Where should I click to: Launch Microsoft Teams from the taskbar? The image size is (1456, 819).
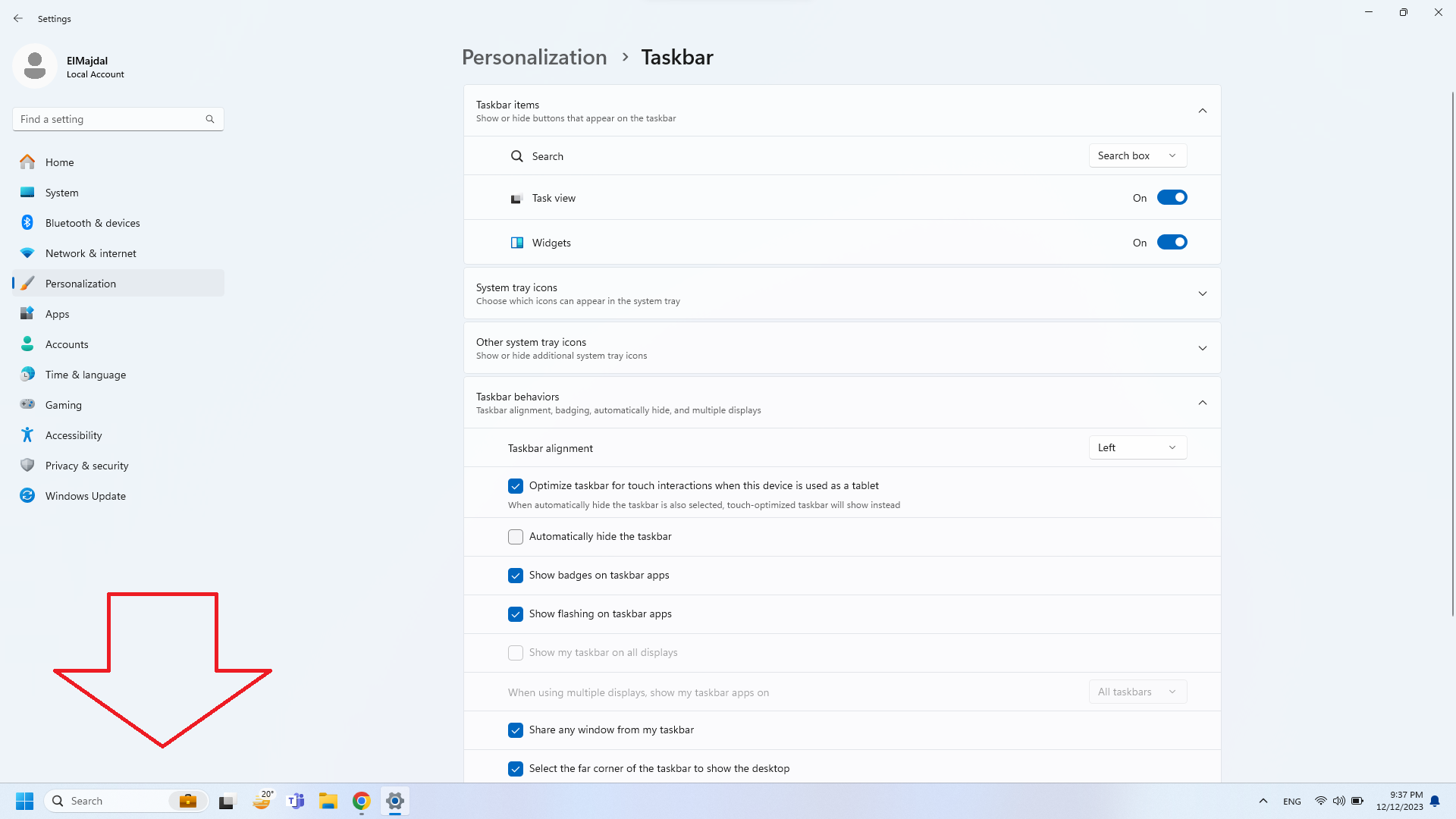coord(295,801)
